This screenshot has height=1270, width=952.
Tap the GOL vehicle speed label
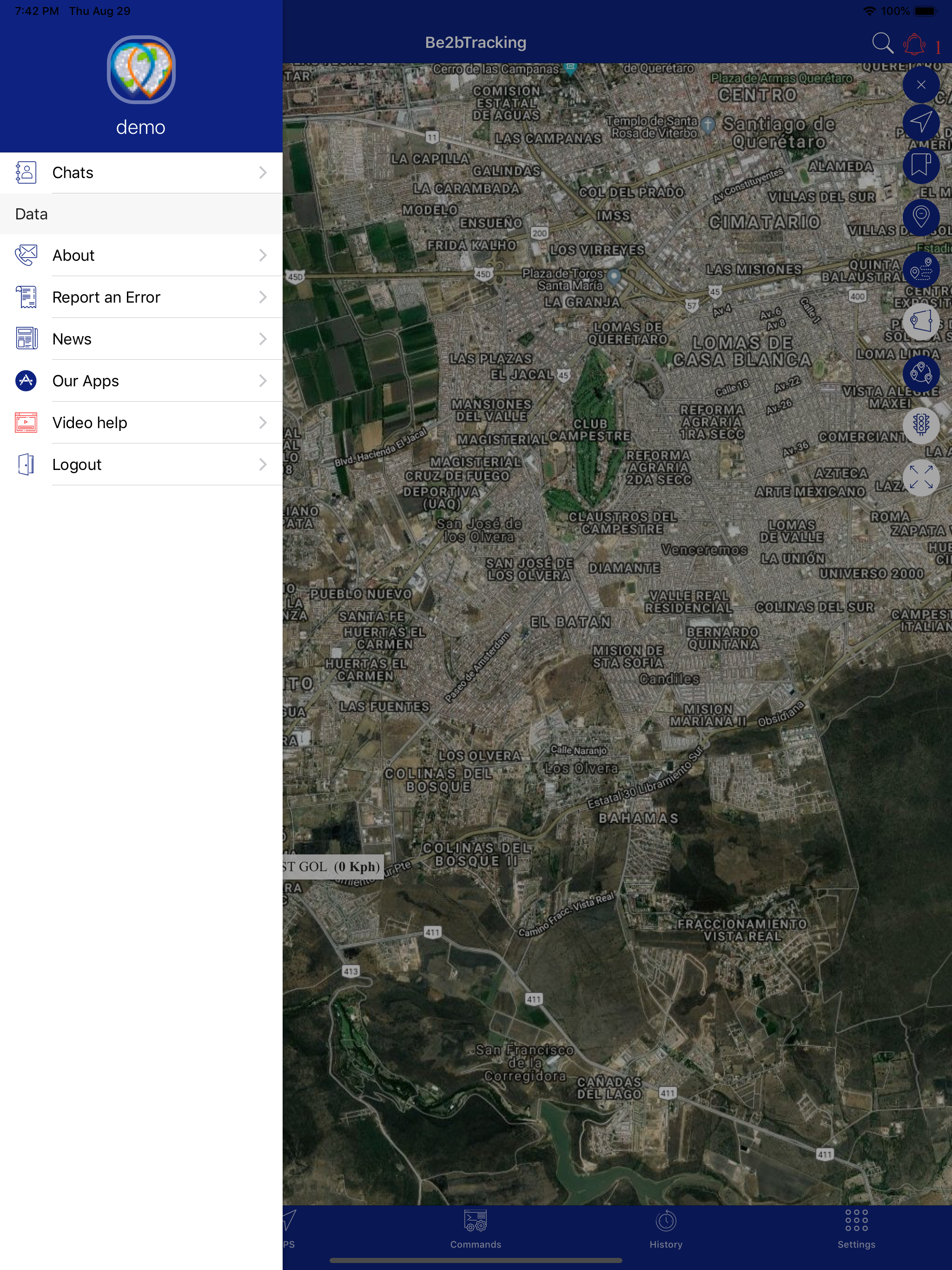click(x=332, y=867)
